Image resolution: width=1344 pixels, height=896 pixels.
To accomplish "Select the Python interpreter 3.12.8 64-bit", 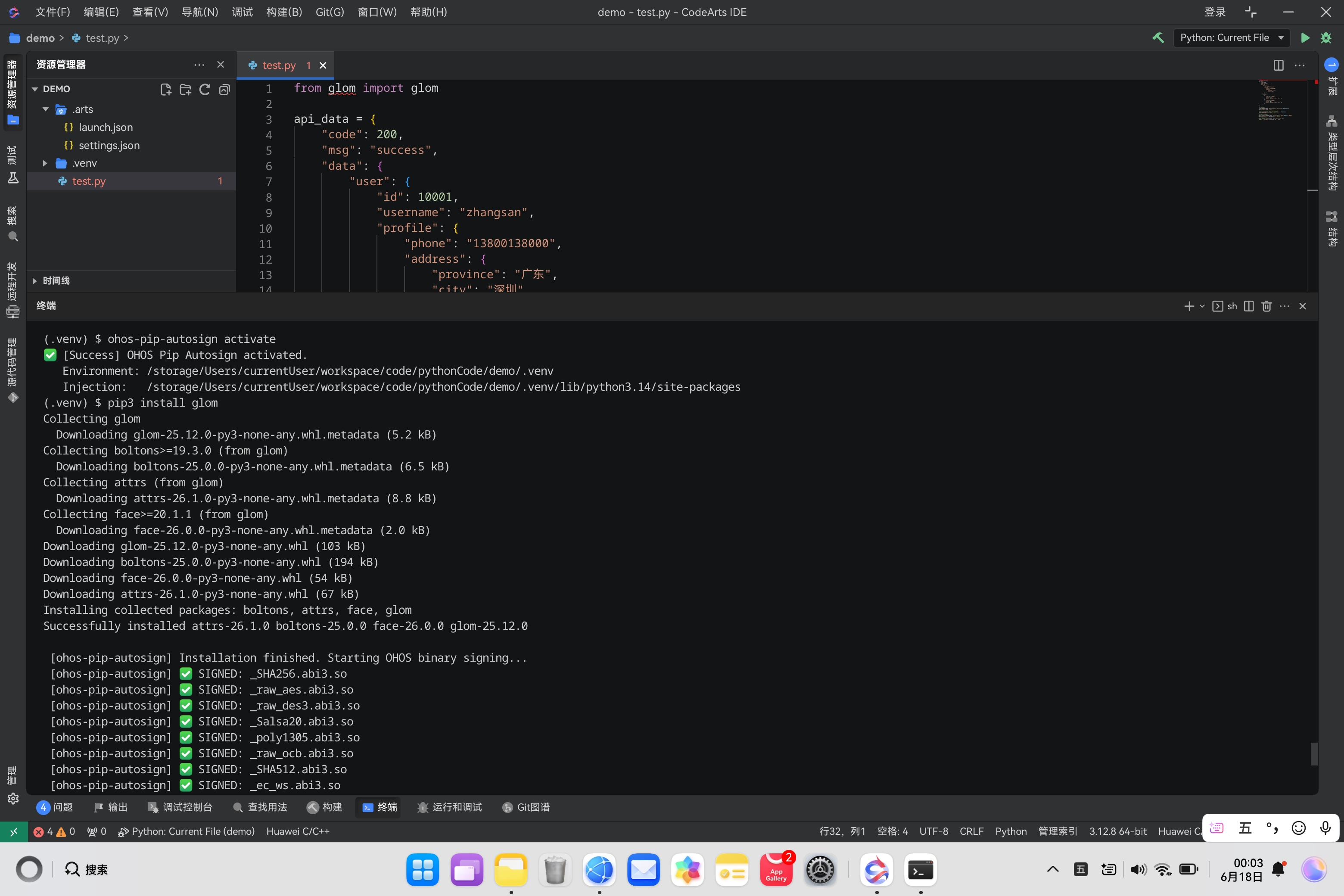I will [1118, 831].
